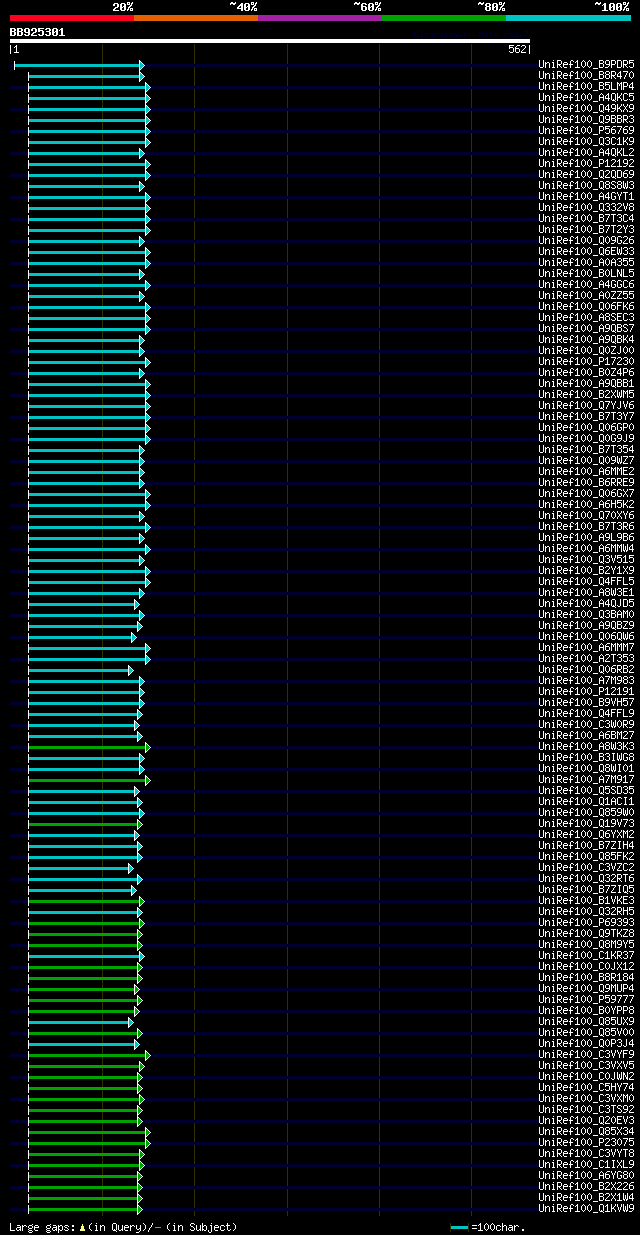640x1235 pixels.
Task: Select the UniRef100_A9L9B6 label
Action: pos(586,537)
